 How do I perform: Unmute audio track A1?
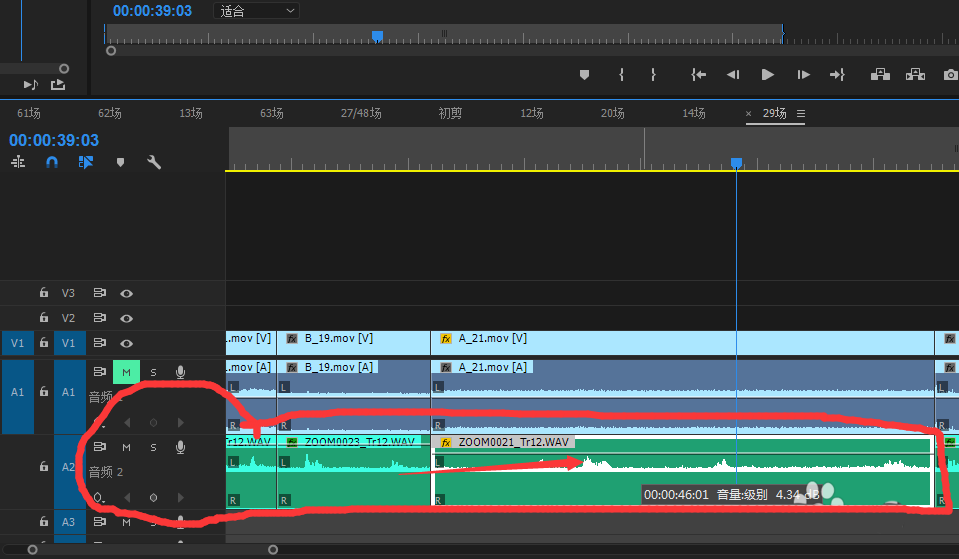(x=126, y=372)
